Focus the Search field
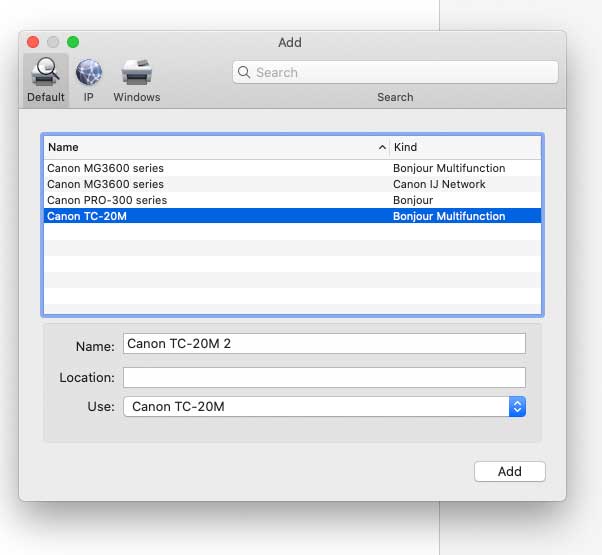602x555 pixels. point(395,72)
